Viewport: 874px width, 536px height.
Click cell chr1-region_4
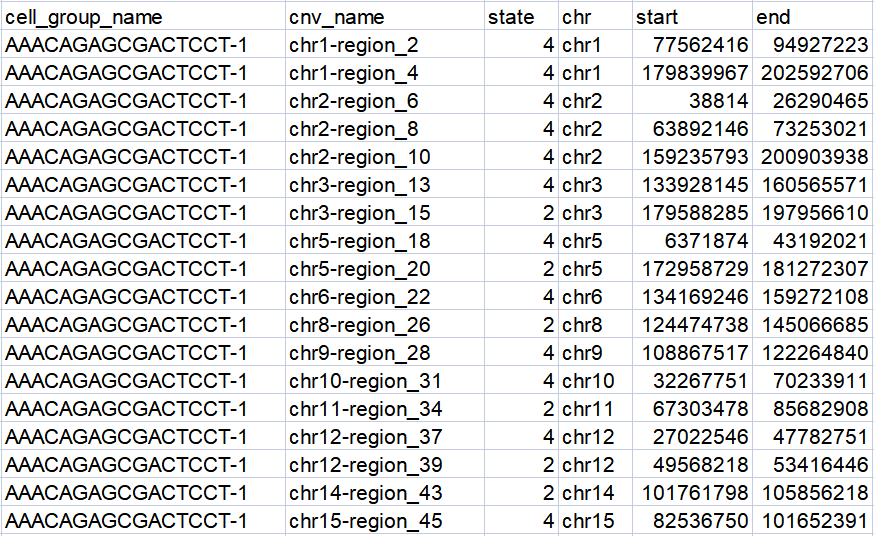point(385,72)
